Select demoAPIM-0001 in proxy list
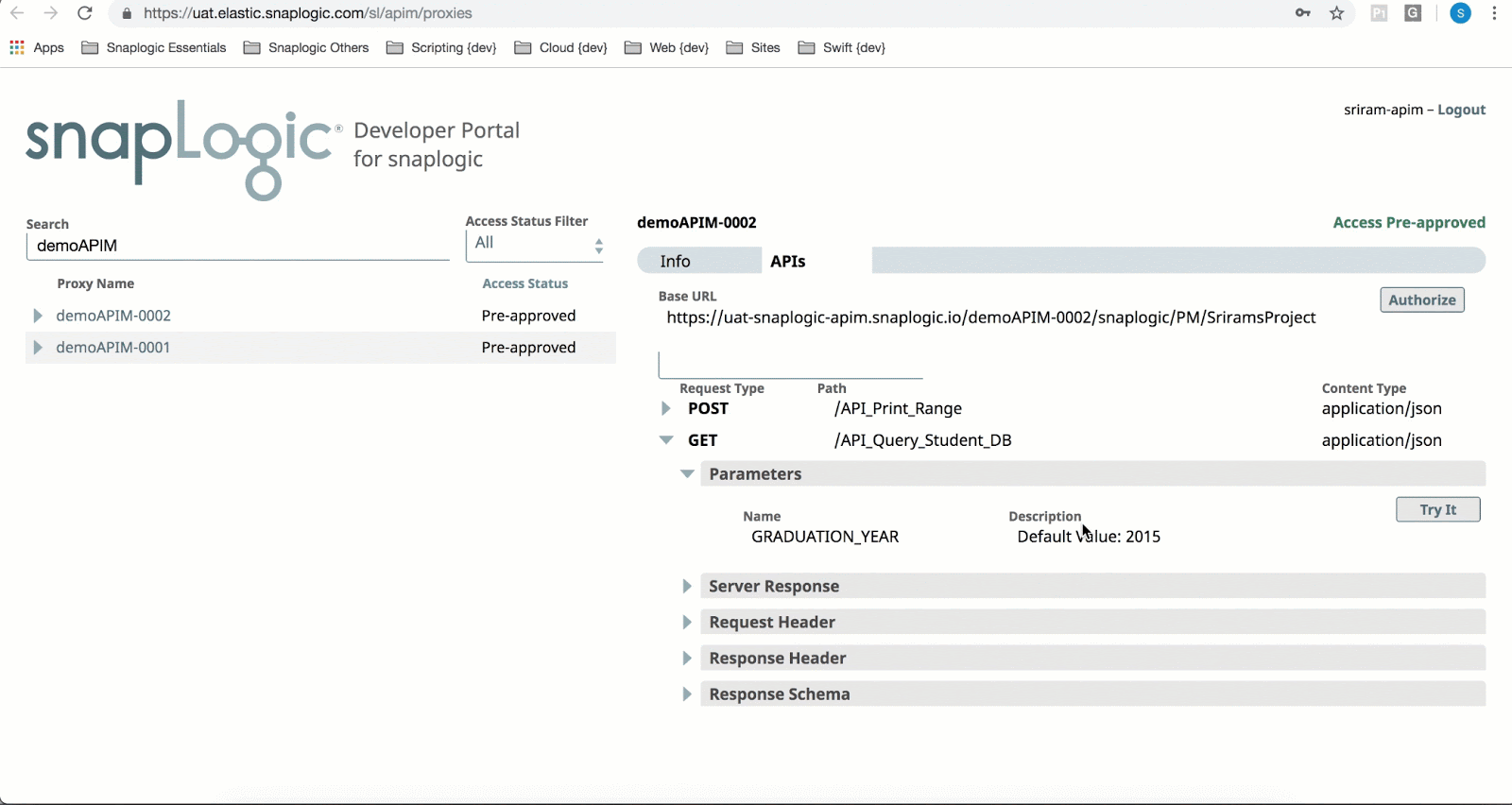The image size is (1512, 805). 113,348
